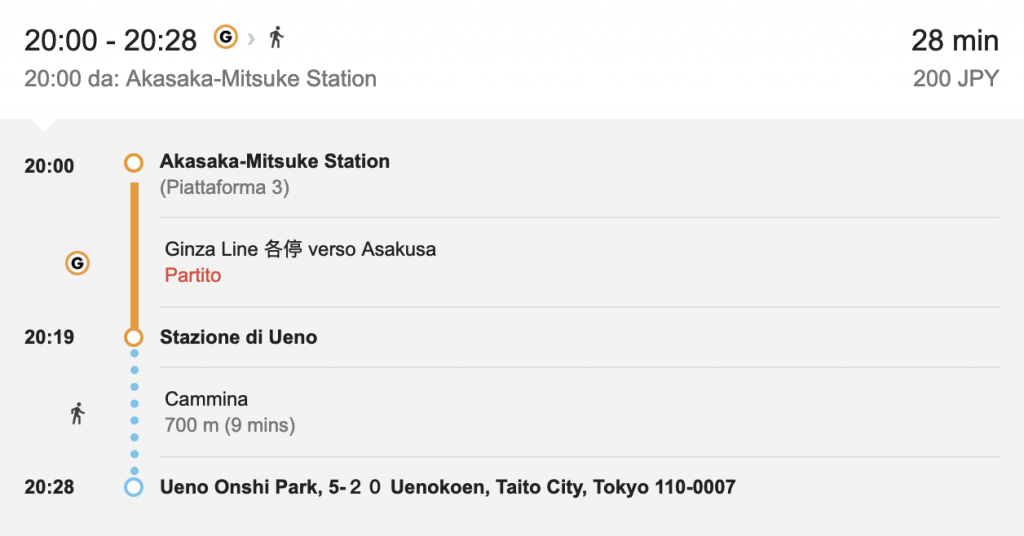Click the orange Akasaka-Mitsuke stop circle
1024x536 pixels.
point(134,163)
